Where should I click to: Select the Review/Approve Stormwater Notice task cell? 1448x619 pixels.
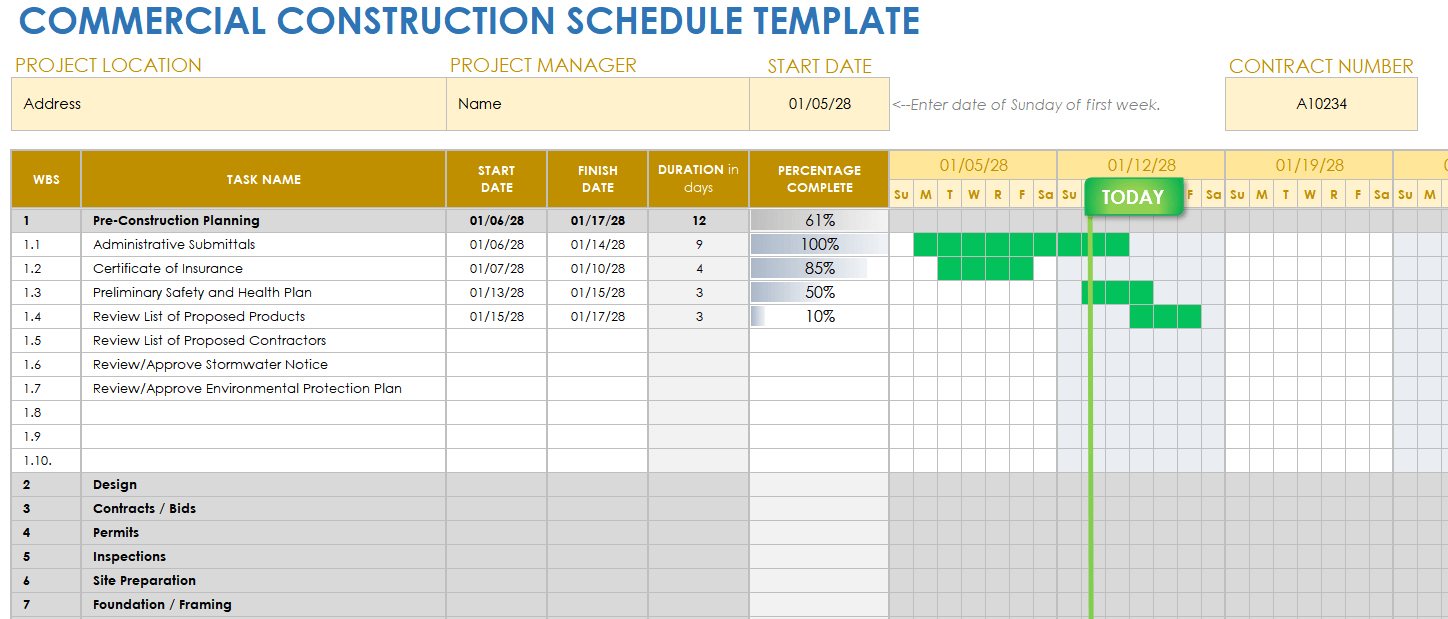[x=210, y=365]
